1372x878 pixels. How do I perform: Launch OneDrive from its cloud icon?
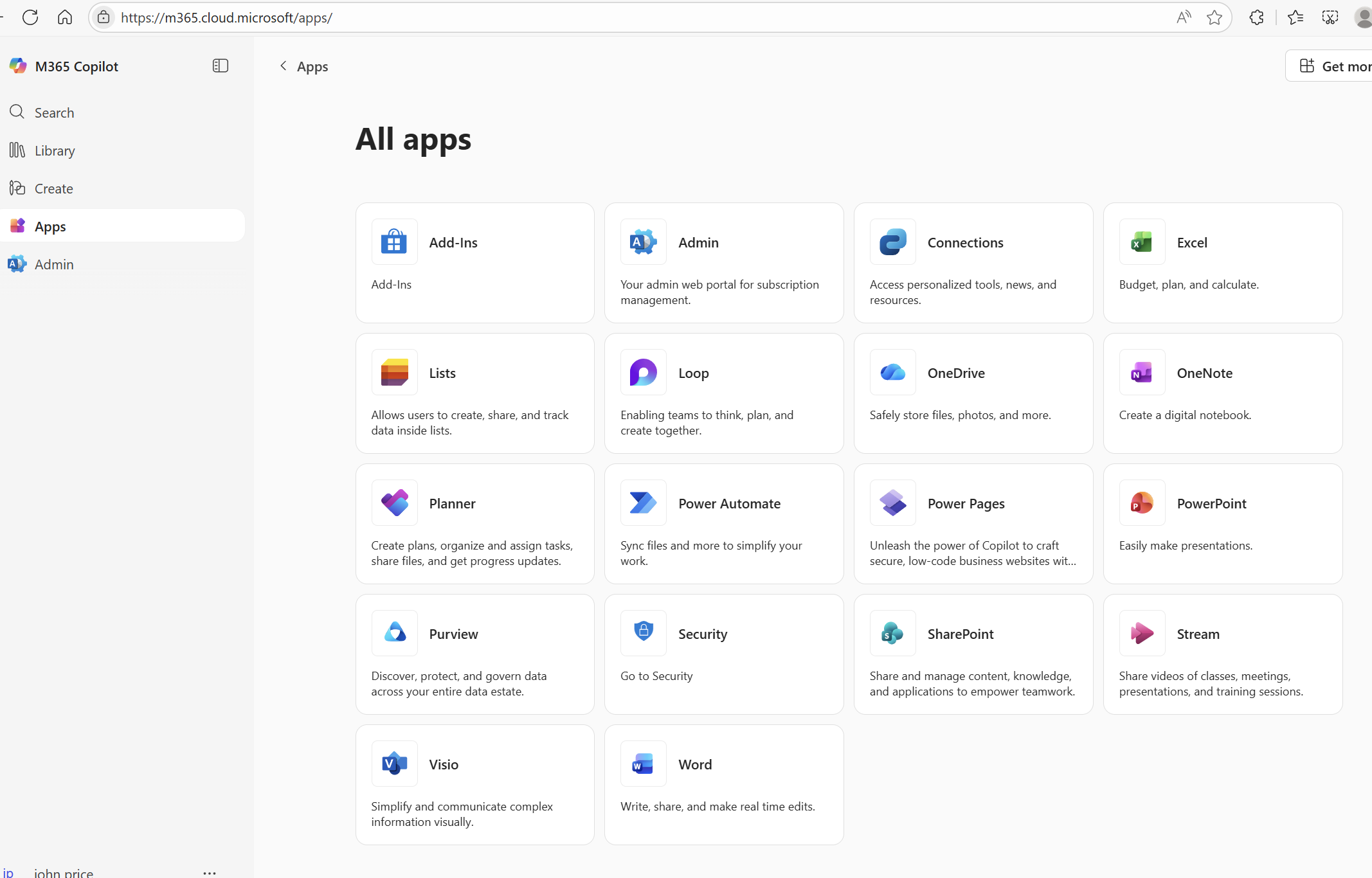tap(892, 373)
